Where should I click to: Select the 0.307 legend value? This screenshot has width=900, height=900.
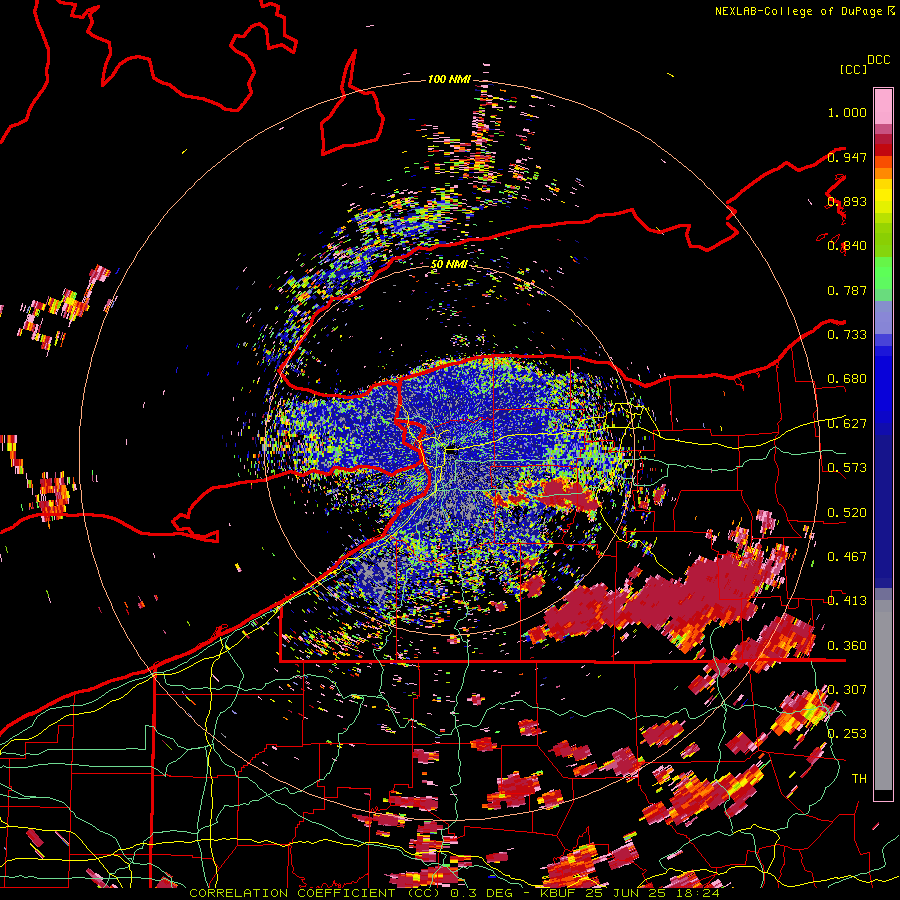[847, 690]
